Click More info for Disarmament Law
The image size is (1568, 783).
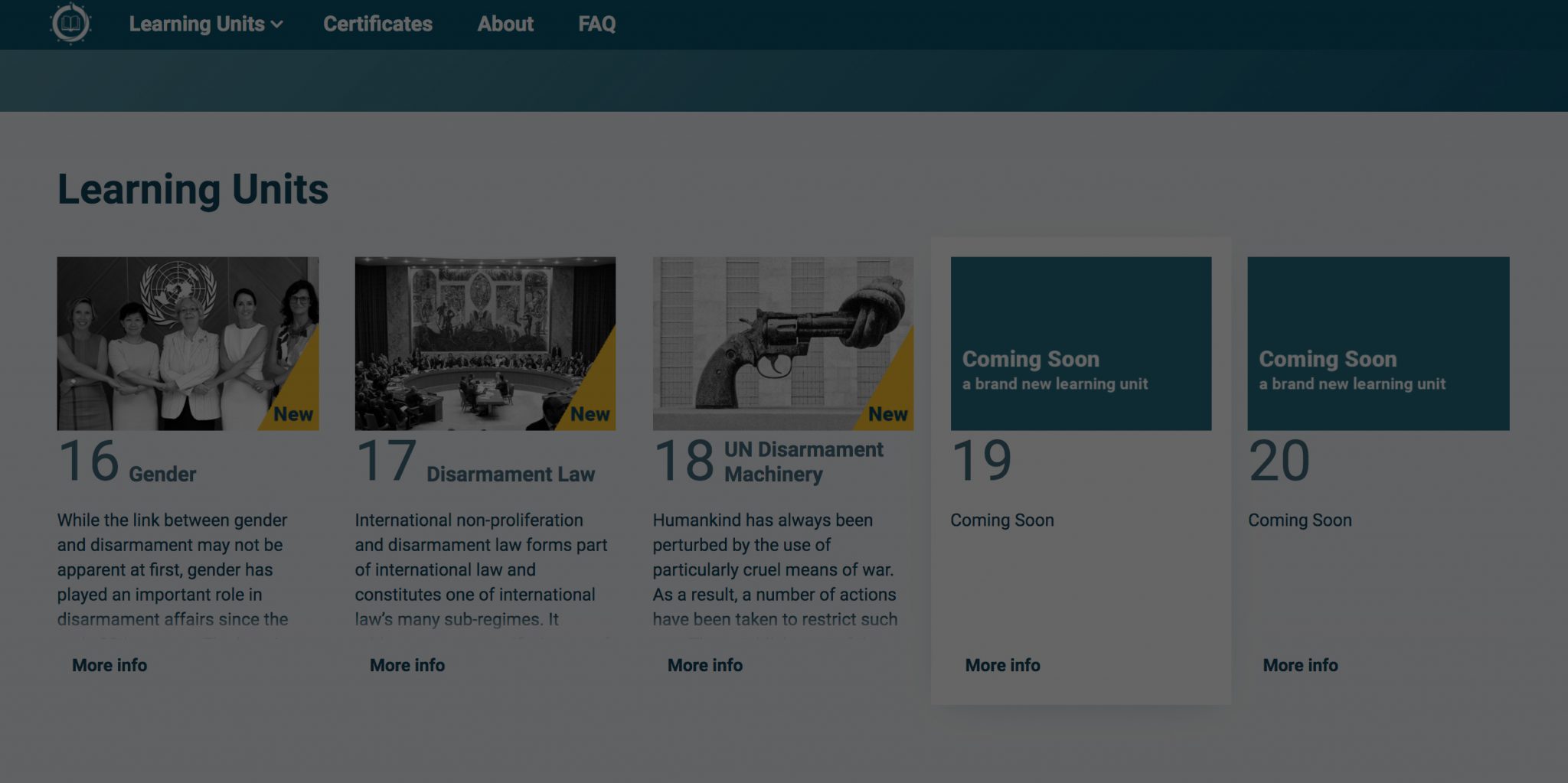tap(407, 665)
